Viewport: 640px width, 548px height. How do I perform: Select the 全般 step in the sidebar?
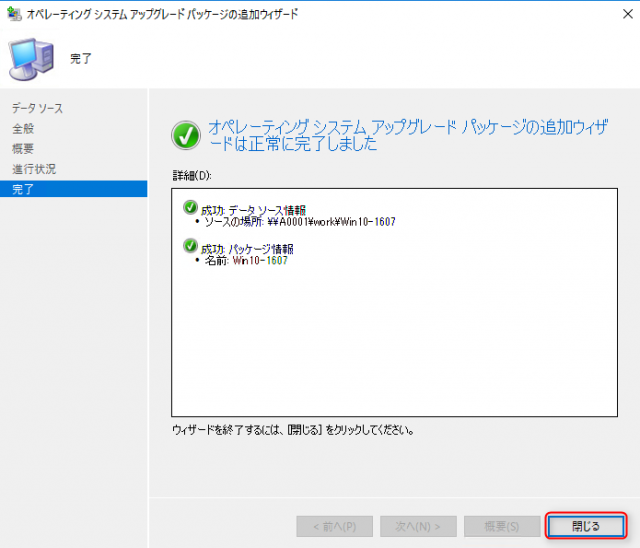[23, 128]
